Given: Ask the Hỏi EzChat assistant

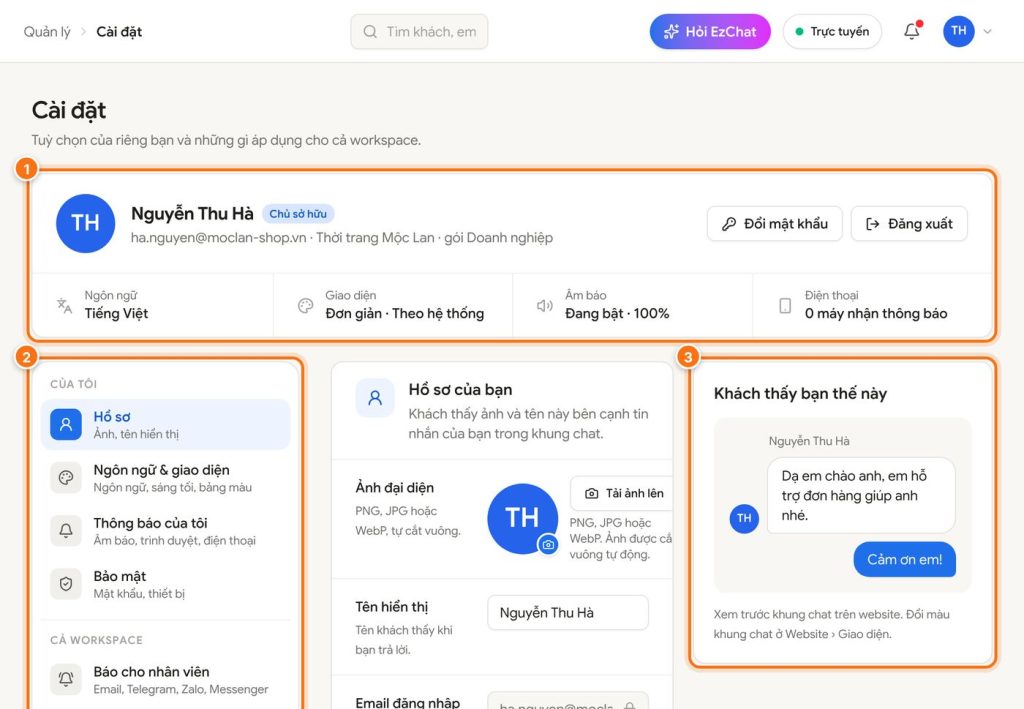Looking at the screenshot, I should point(710,31).
